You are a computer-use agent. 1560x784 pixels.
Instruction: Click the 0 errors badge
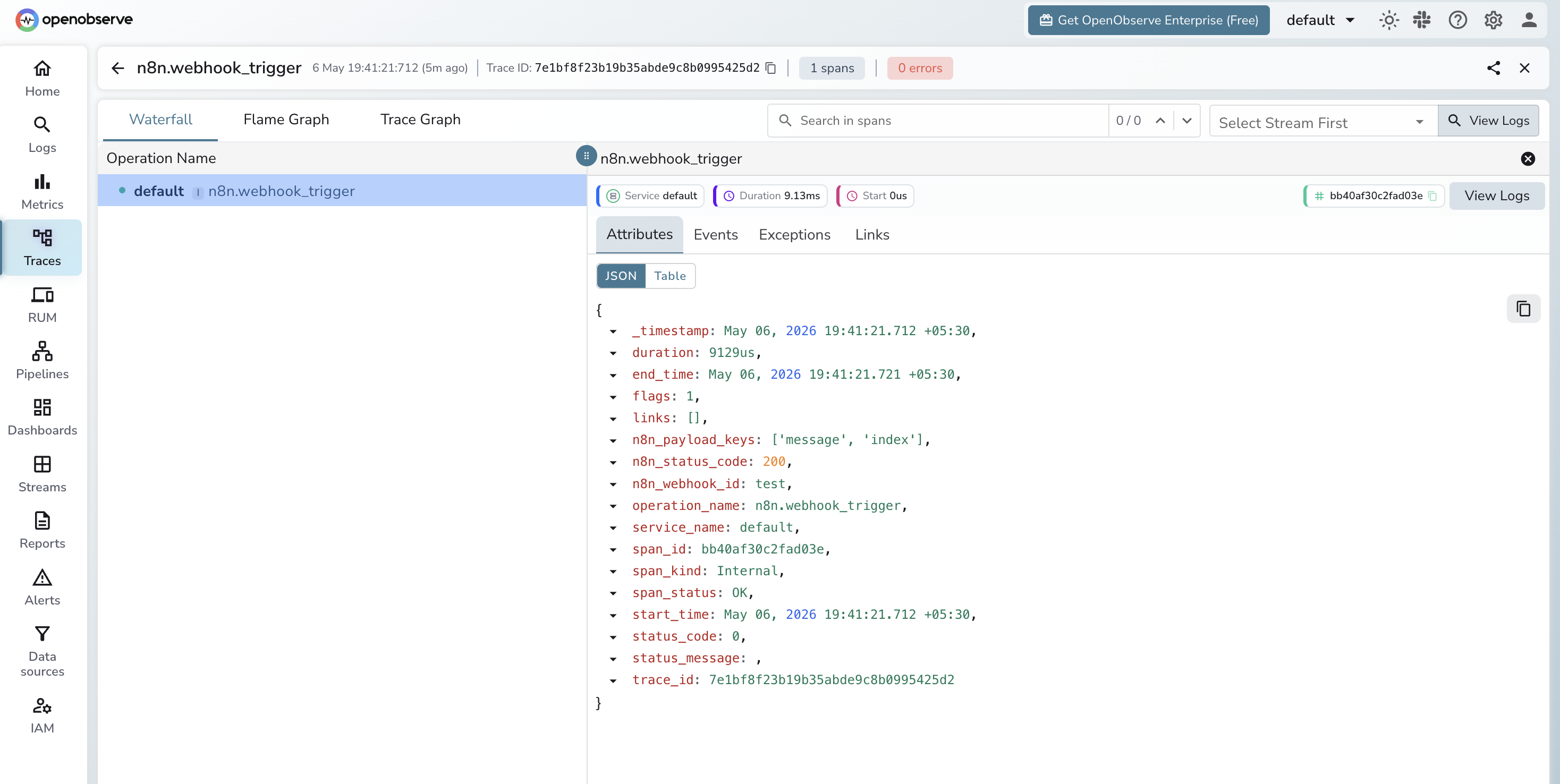coord(920,68)
